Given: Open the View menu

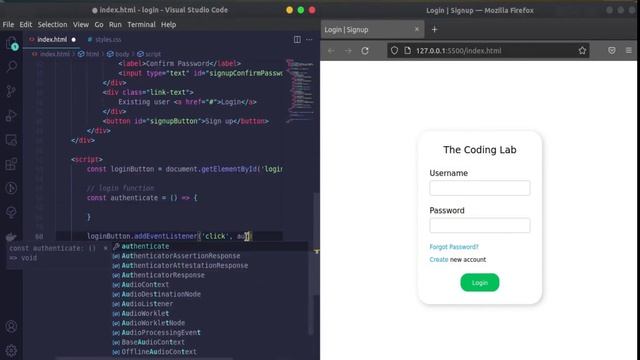Looking at the screenshot, I should click(x=81, y=24).
